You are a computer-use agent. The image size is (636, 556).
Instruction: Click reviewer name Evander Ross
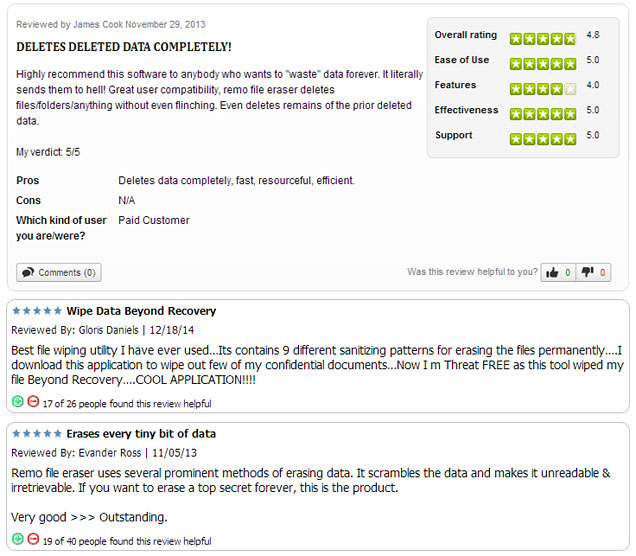pyautogui.click(x=110, y=453)
